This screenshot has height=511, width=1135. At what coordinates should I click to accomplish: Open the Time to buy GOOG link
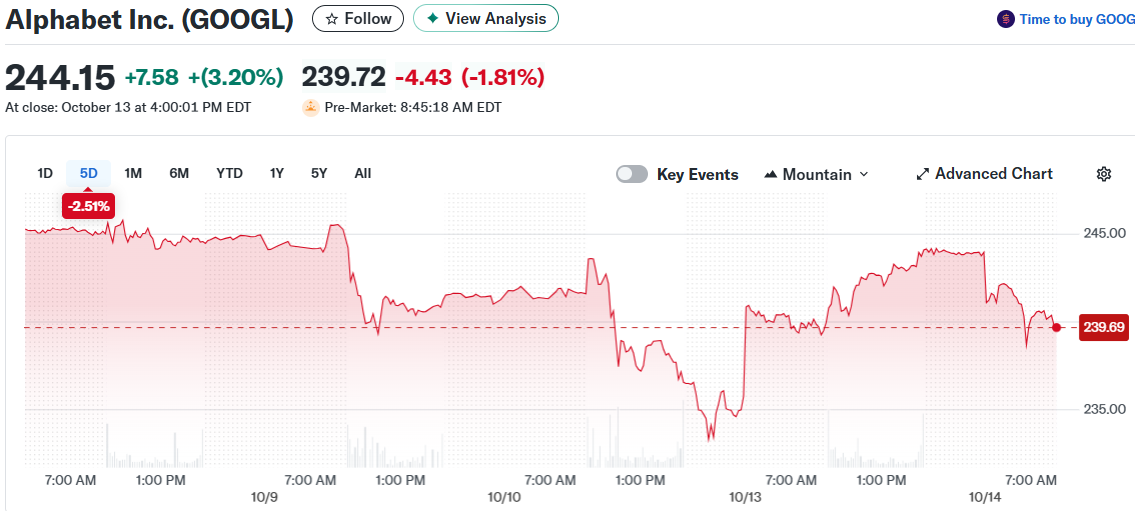[1077, 19]
